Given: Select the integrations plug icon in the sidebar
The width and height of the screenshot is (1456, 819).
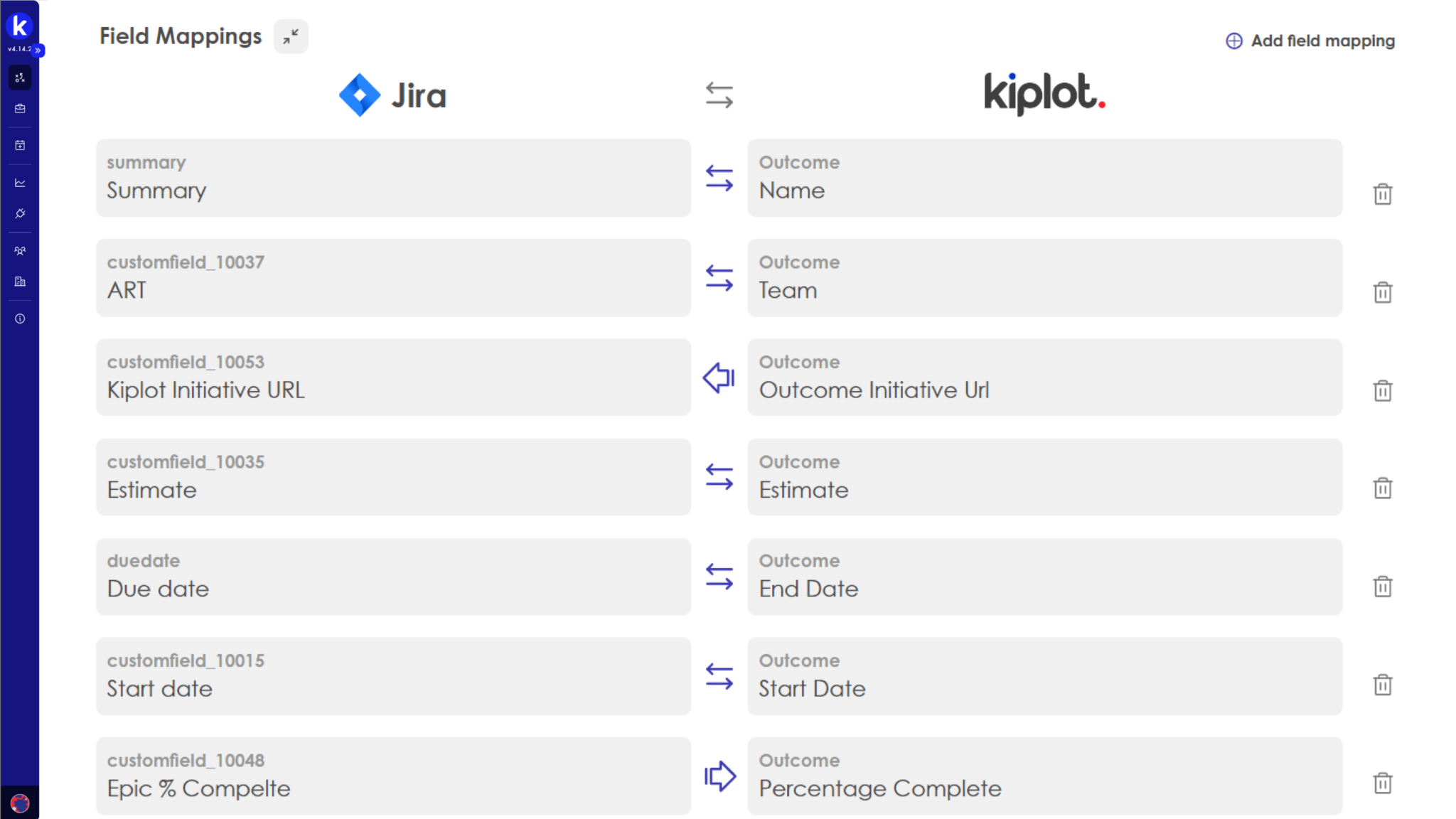Looking at the screenshot, I should click(x=20, y=213).
